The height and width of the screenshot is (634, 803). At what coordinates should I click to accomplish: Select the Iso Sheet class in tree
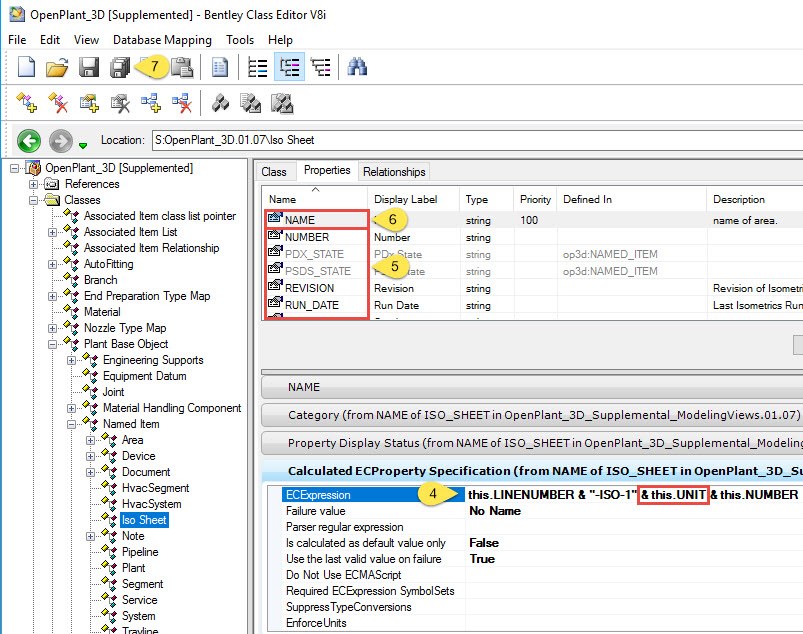pyautogui.click(x=144, y=520)
